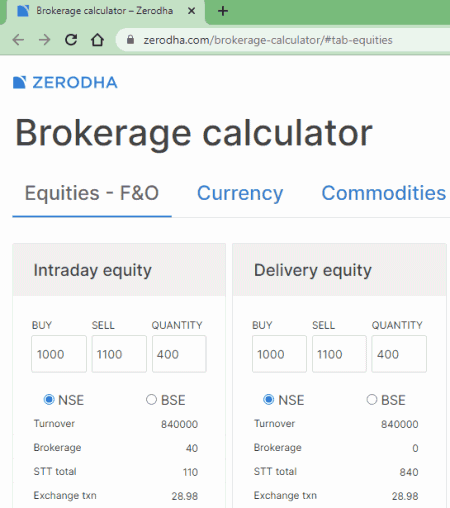Click the browser back arrow

(18, 40)
